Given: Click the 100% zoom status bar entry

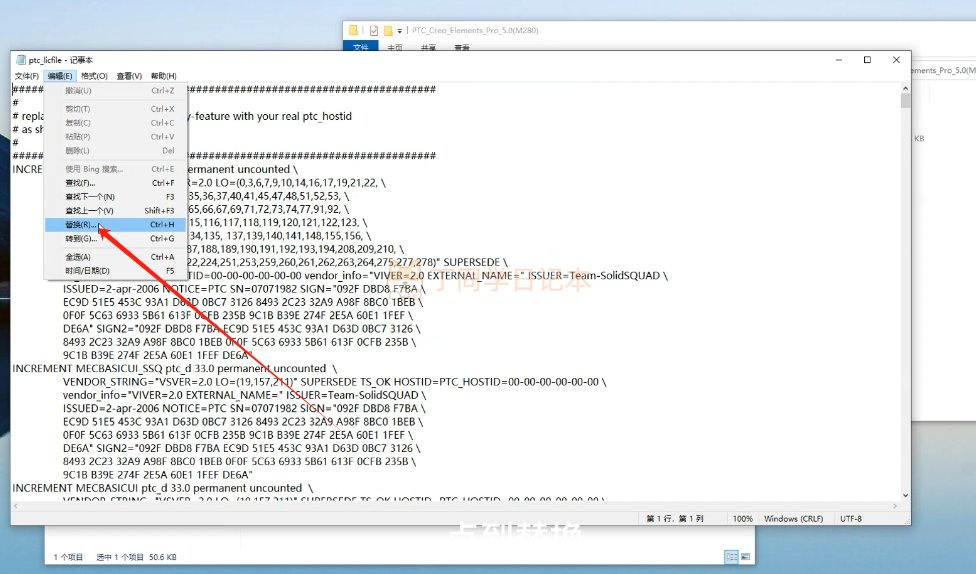Looking at the screenshot, I should 743,519.
